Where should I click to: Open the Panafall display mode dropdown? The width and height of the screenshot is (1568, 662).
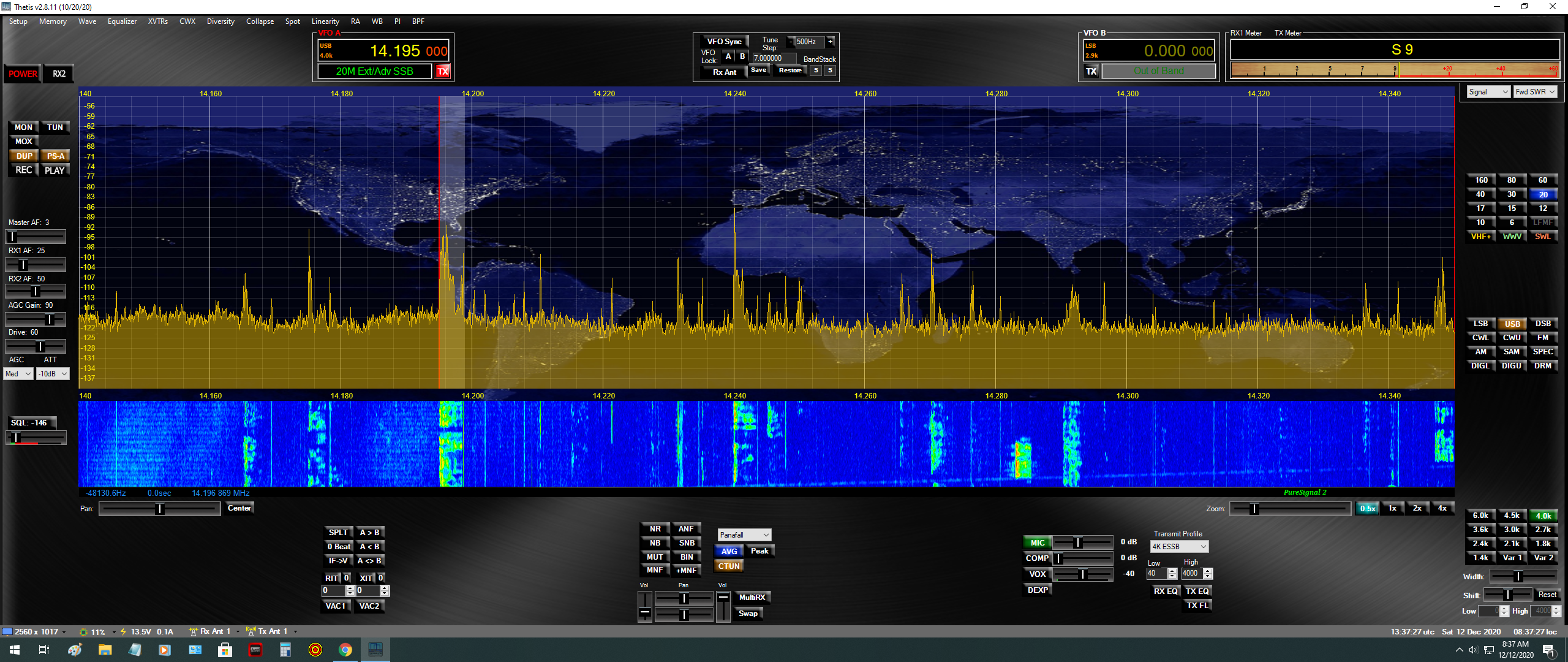(744, 535)
